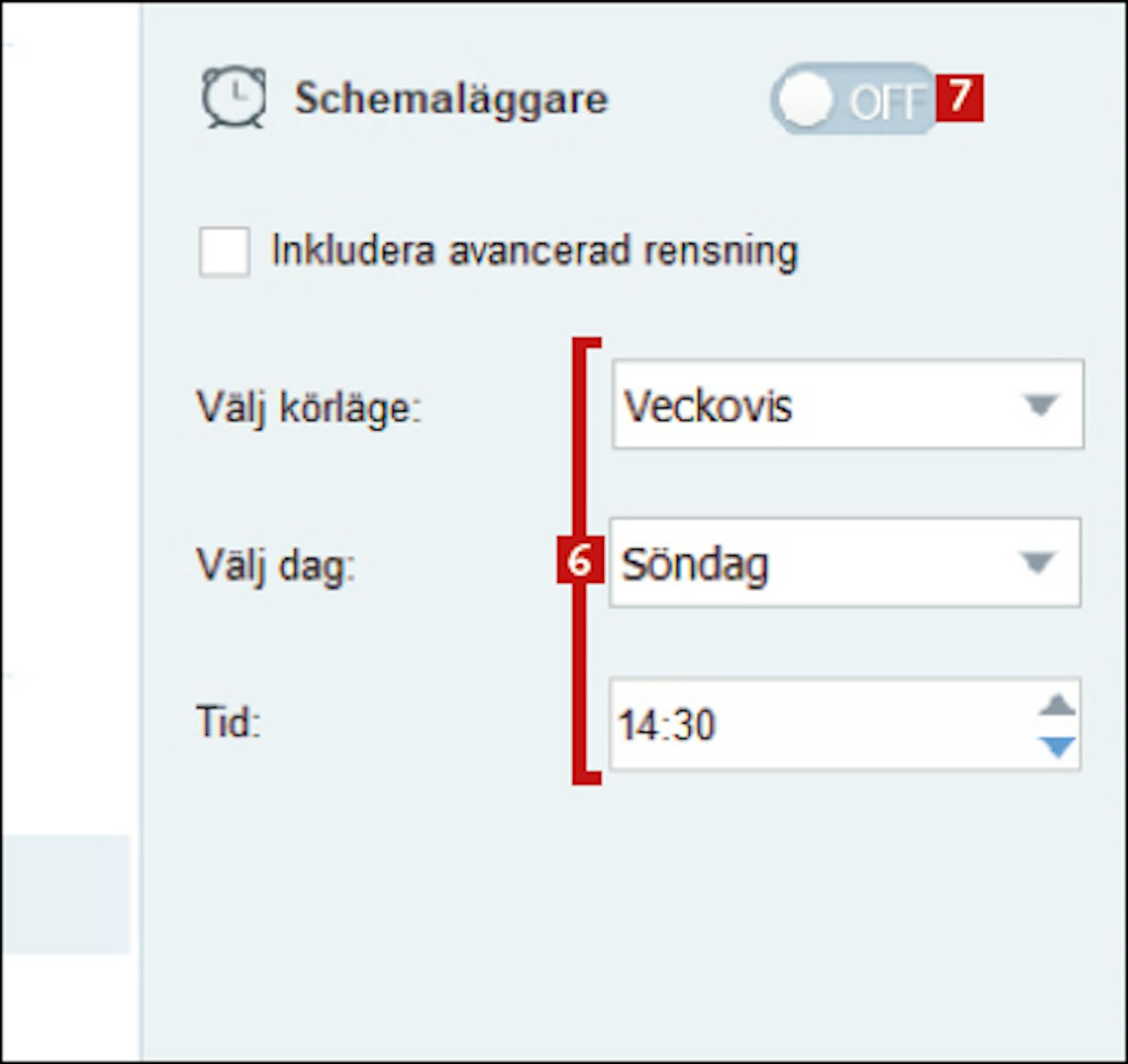This screenshot has width=1128, height=1064.
Task: Toggle the Schemaläggare OFF switch
Action: (x=853, y=99)
